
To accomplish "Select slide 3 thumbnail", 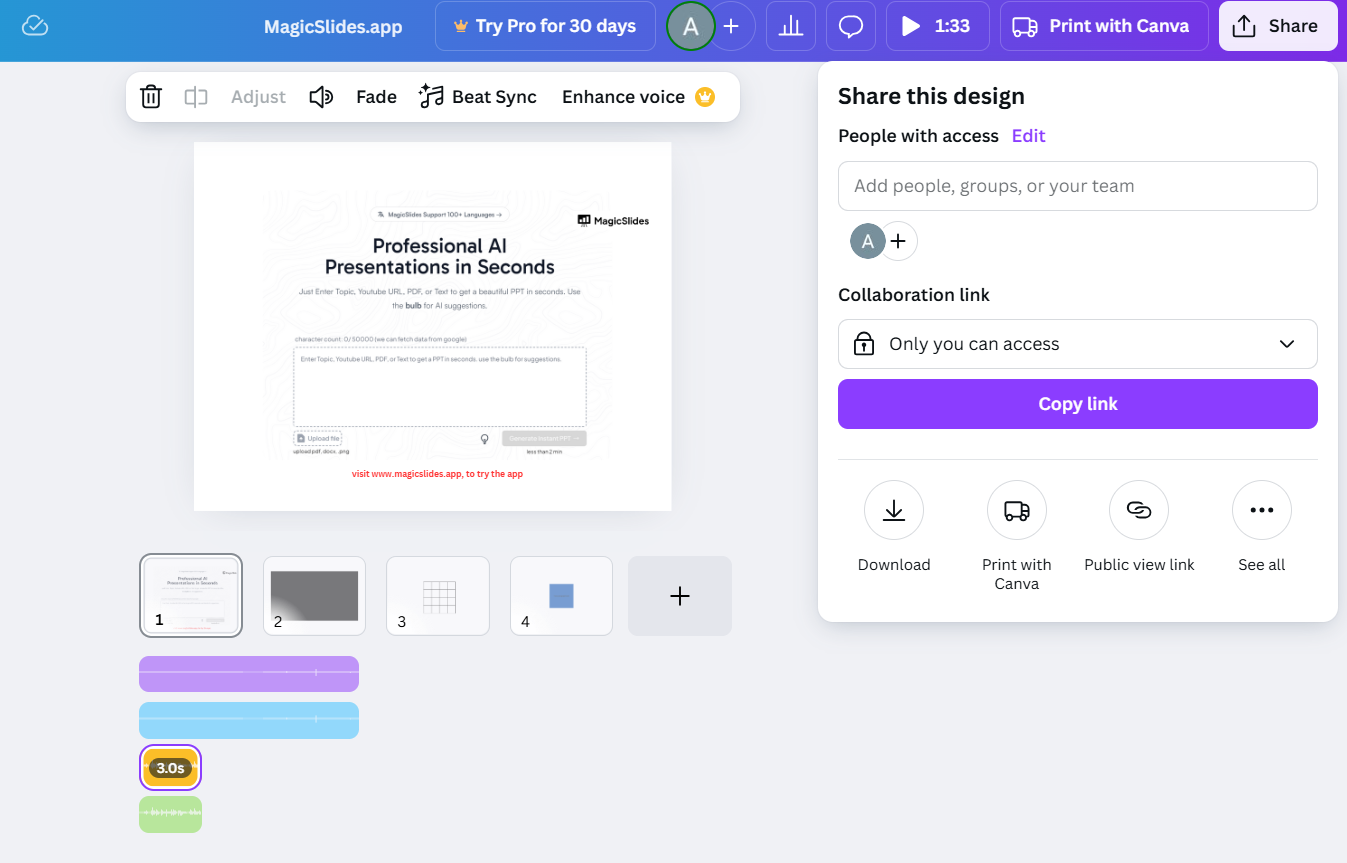I will click(438, 595).
